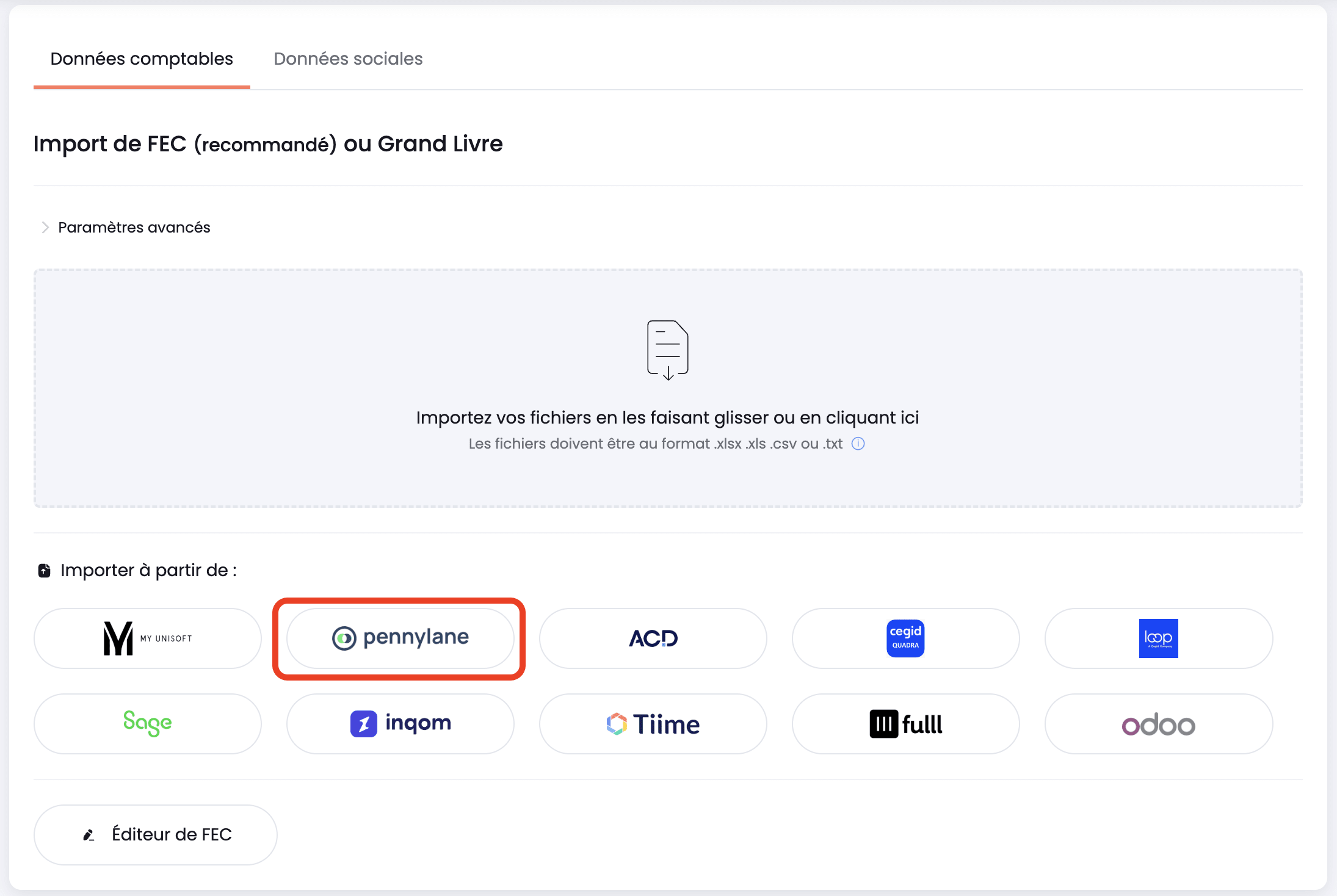Screen dimensions: 1337x896
Task: Pick inqom as import source
Action: pos(400,724)
